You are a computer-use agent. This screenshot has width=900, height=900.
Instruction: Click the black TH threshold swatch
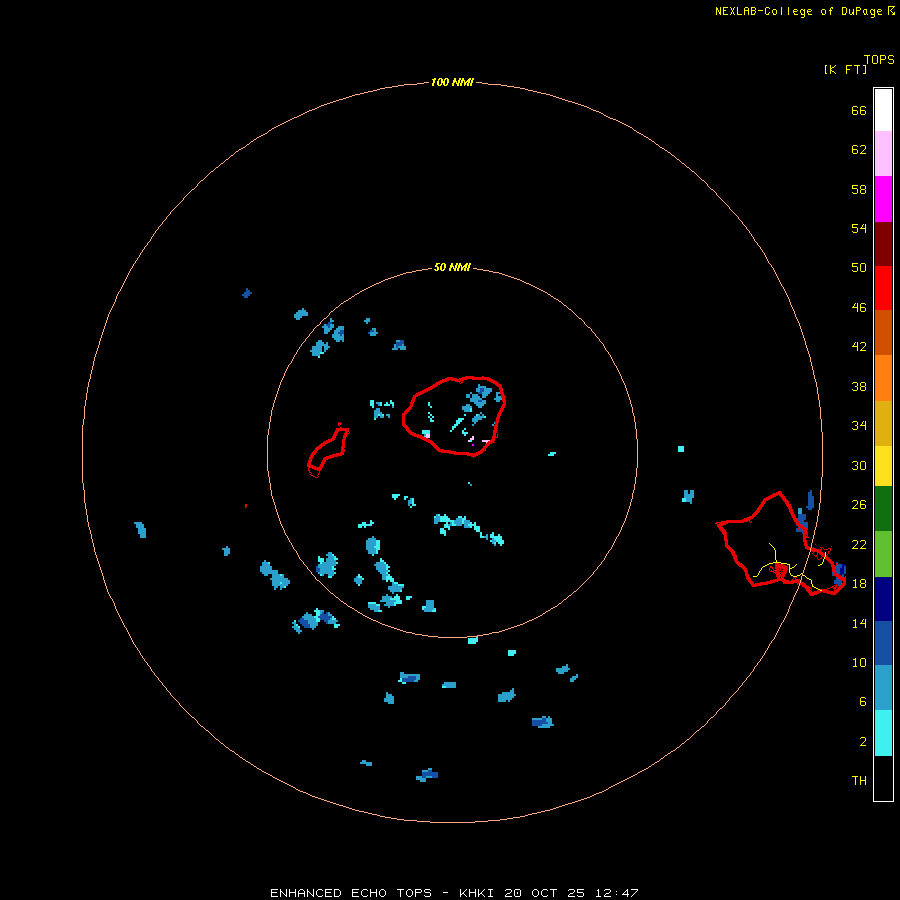click(883, 778)
